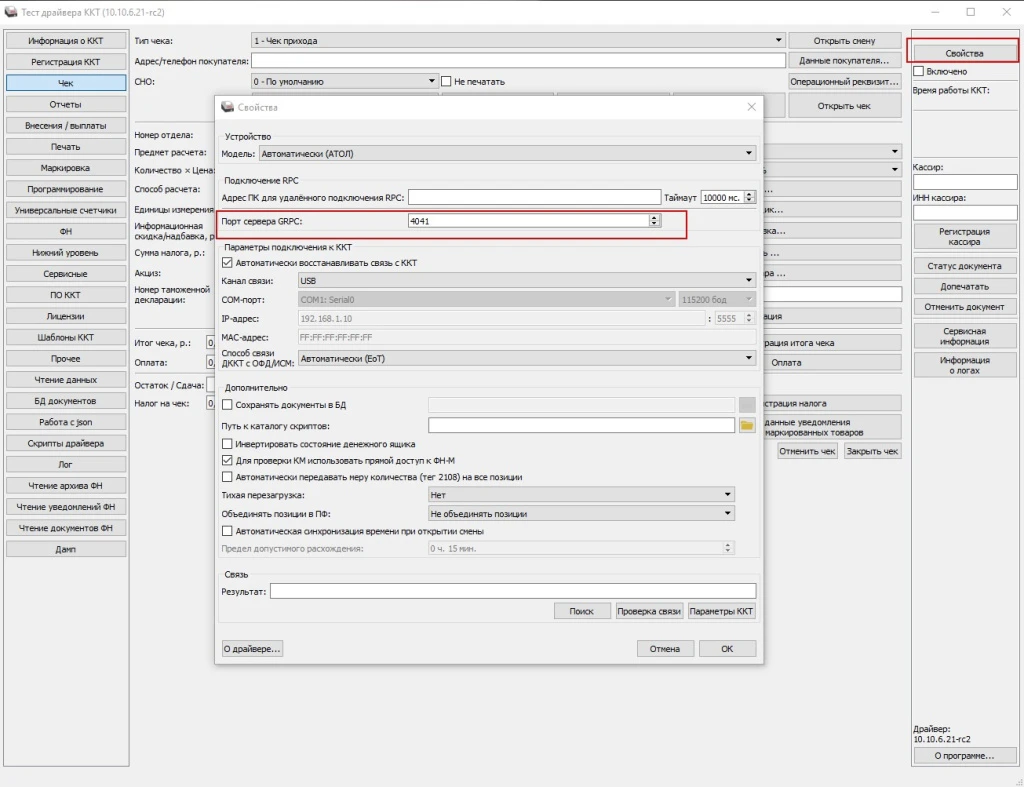Expand the Канал связи dropdown
1024x787 pixels.
click(x=526, y=281)
